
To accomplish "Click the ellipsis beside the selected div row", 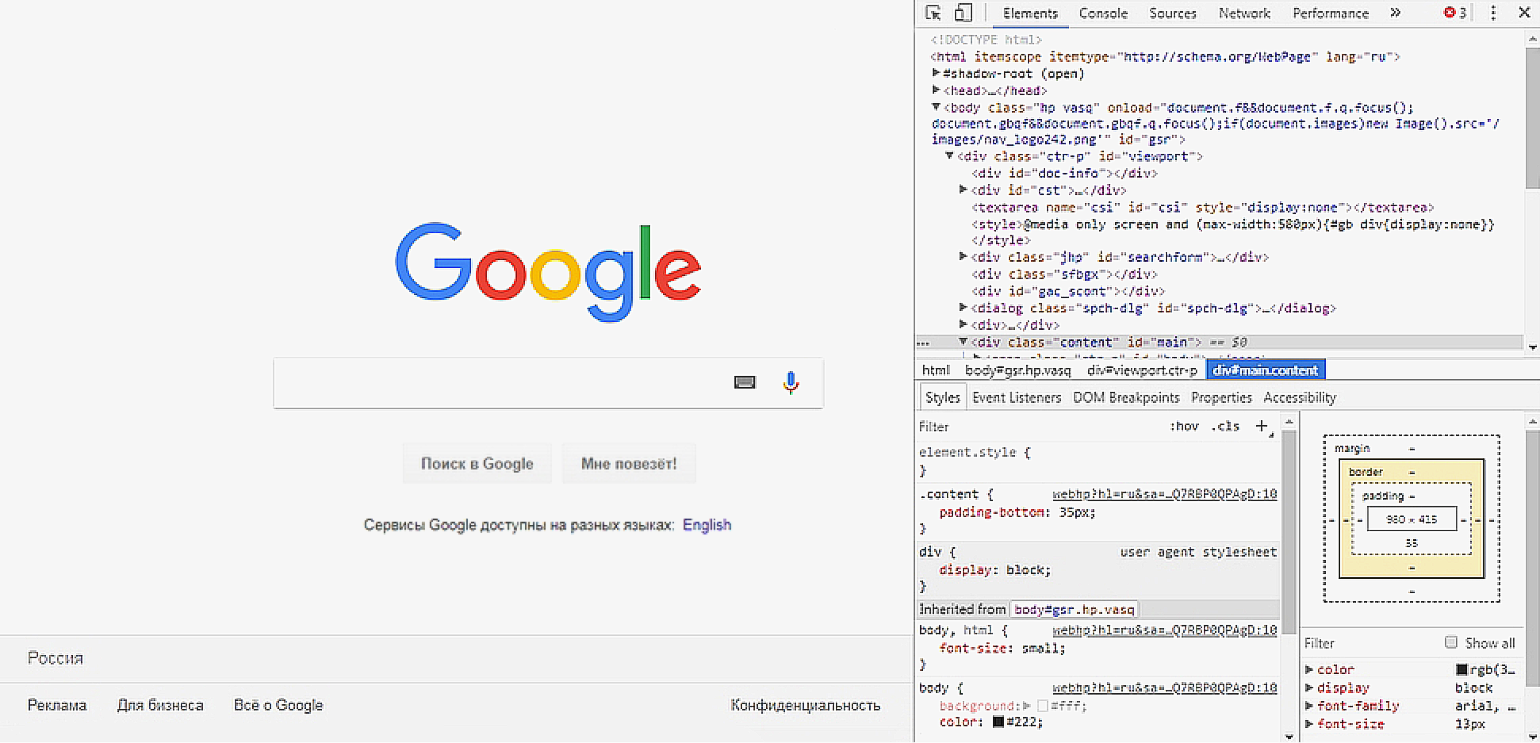I will (x=923, y=342).
